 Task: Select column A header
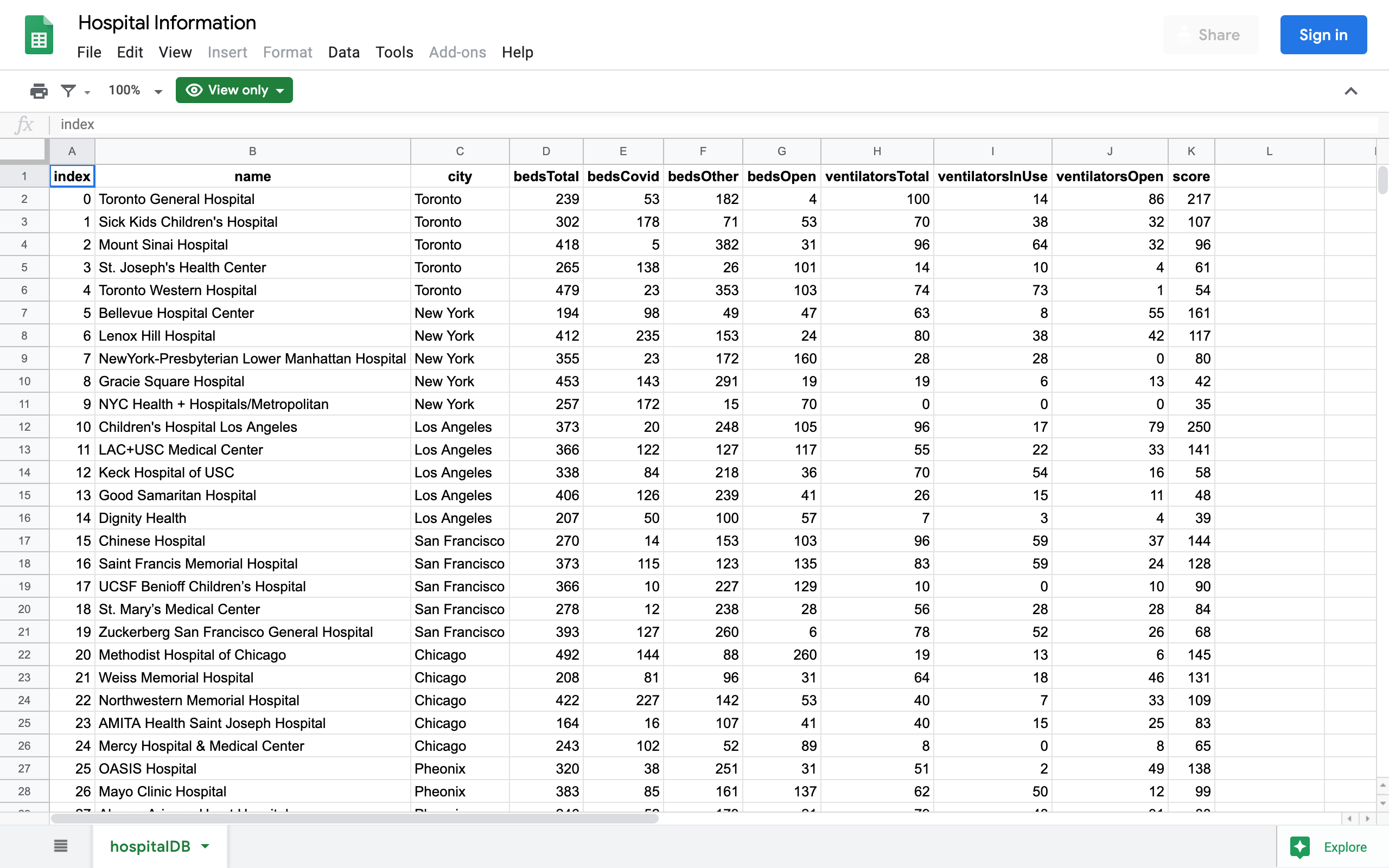point(72,151)
